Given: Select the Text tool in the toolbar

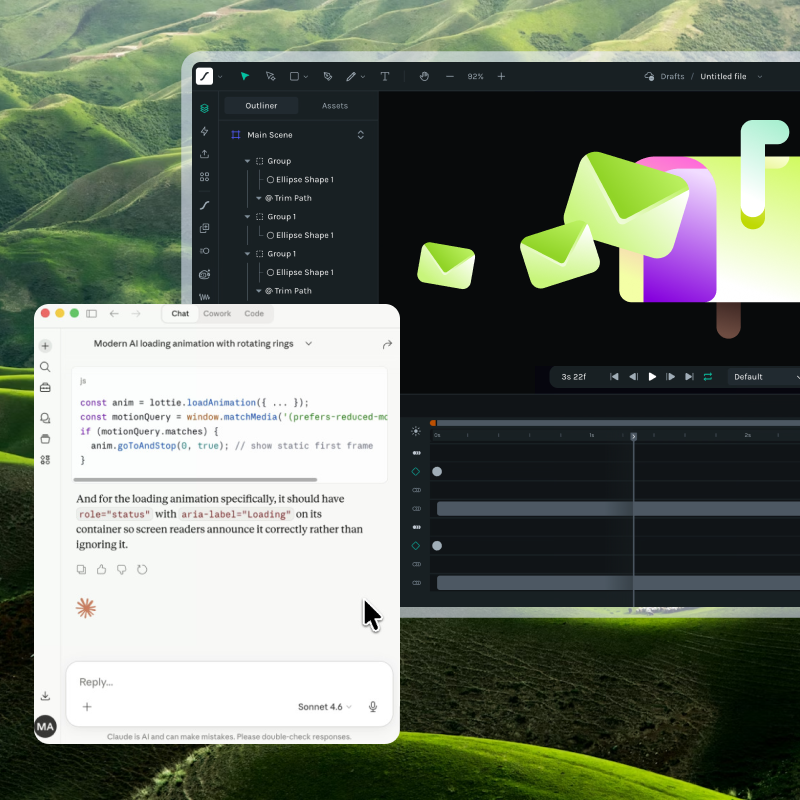Looking at the screenshot, I should [x=385, y=76].
